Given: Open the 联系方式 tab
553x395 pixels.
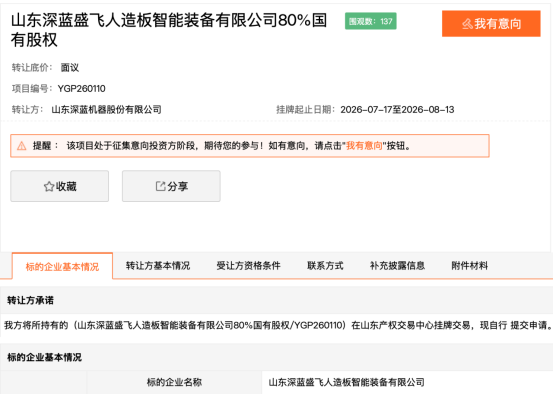Looking at the screenshot, I should [325, 266].
